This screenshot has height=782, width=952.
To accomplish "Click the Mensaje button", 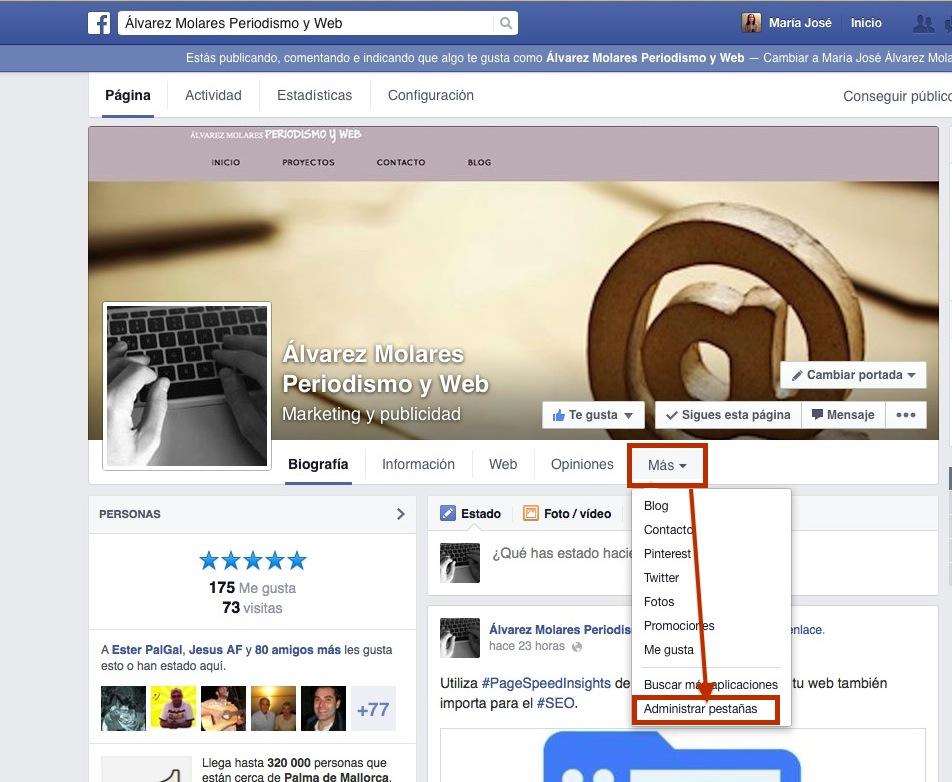I will 842,415.
